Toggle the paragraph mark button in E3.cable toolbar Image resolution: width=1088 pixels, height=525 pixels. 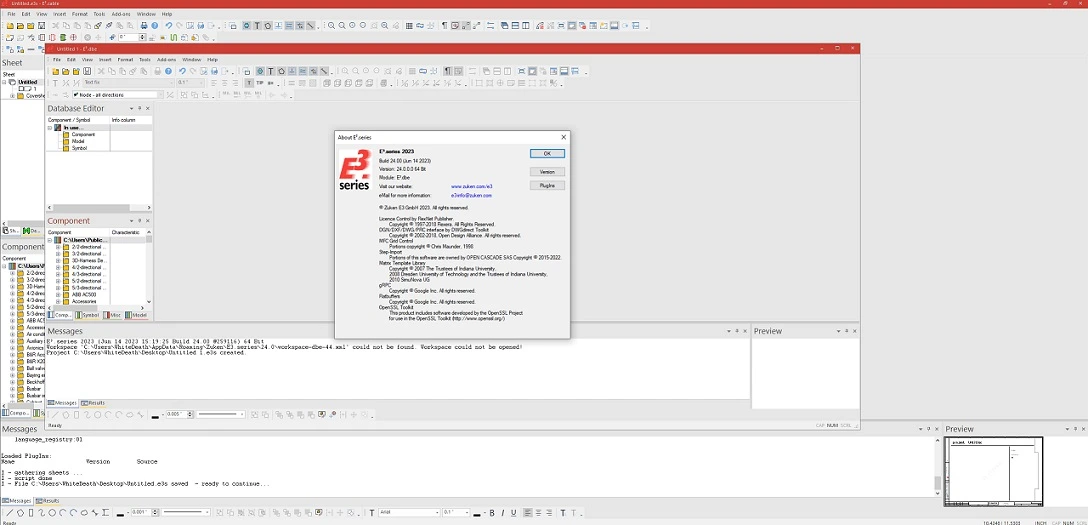445,26
